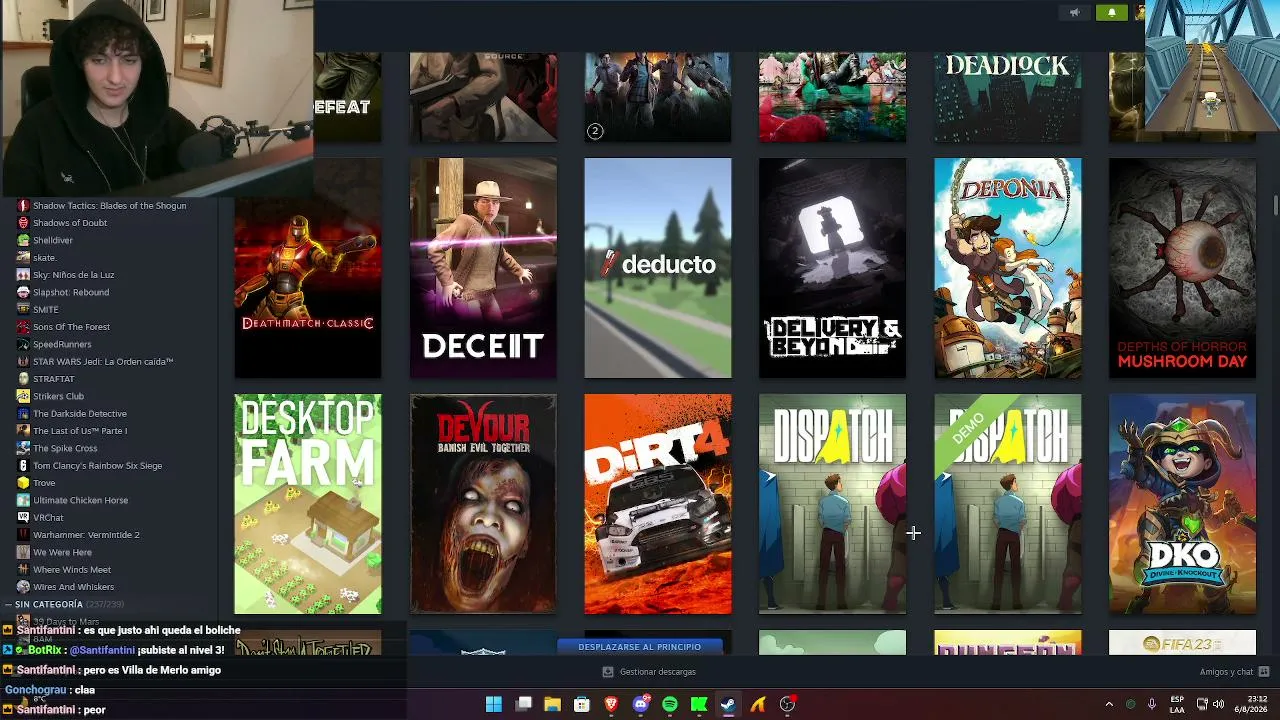1280x720 pixels.
Task: Click the Amigos y chat friends icon
Action: click(x=1264, y=672)
